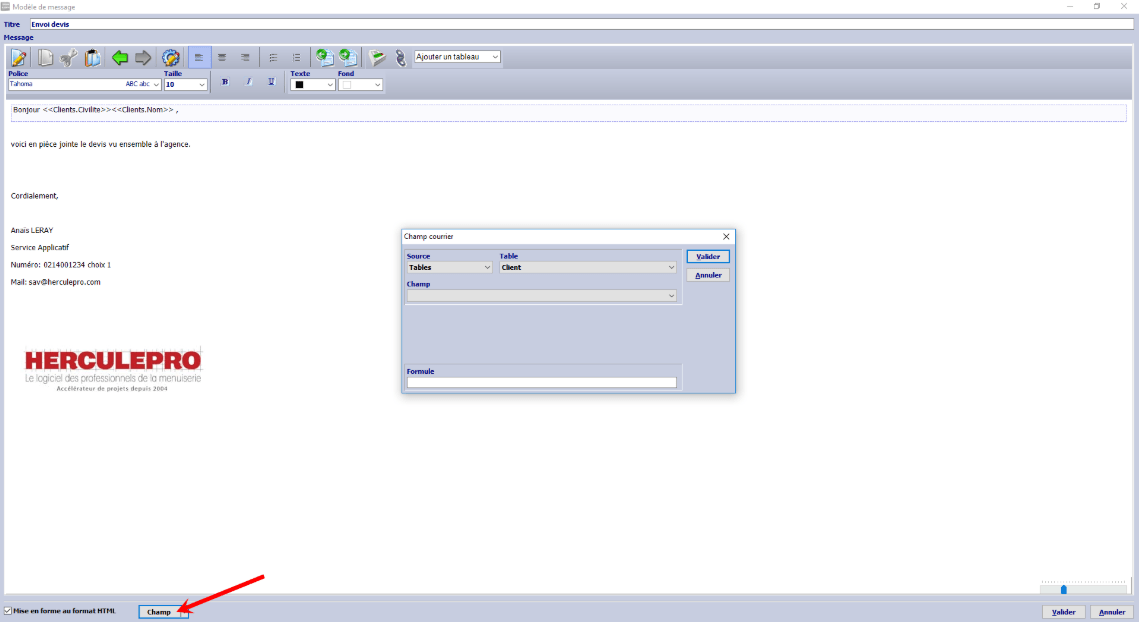This screenshot has width=1139, height=622.
Task: Align text to the right
Action: [x=246, y=57]
